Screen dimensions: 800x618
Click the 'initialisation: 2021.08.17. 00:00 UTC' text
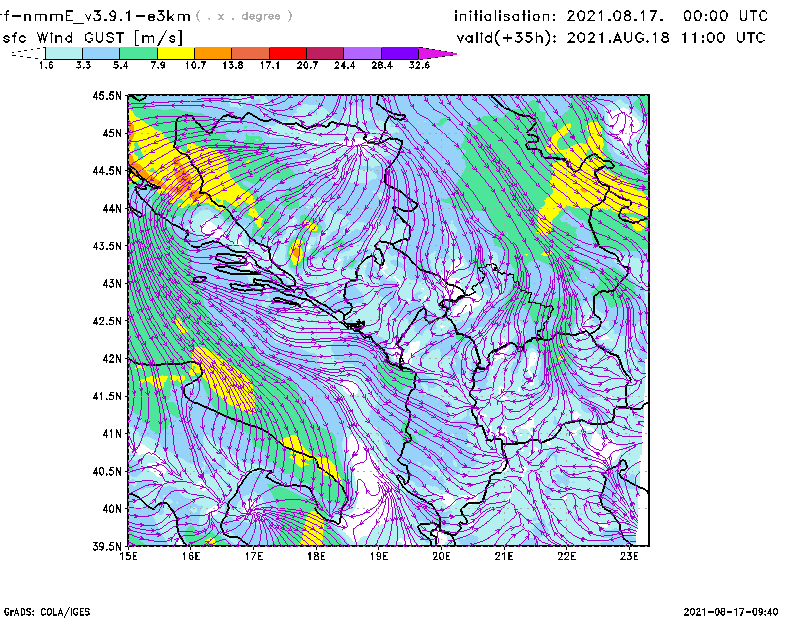pyautogui.click(x=611, y=16)
